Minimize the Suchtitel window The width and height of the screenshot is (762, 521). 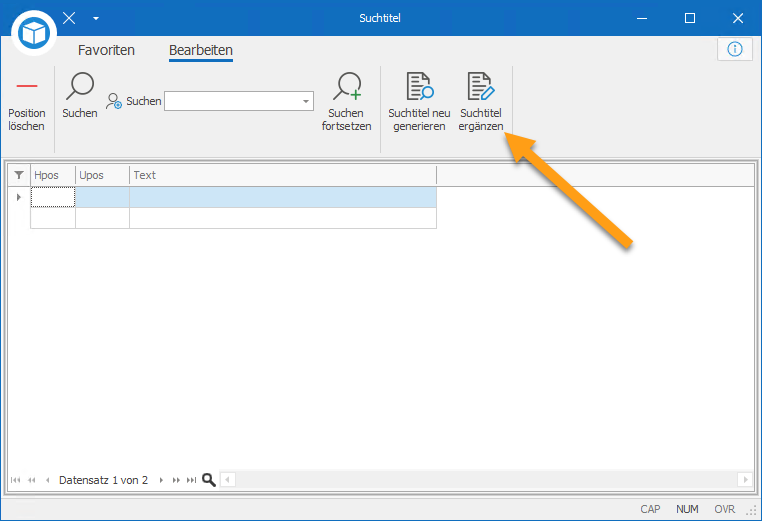point(642,18)
